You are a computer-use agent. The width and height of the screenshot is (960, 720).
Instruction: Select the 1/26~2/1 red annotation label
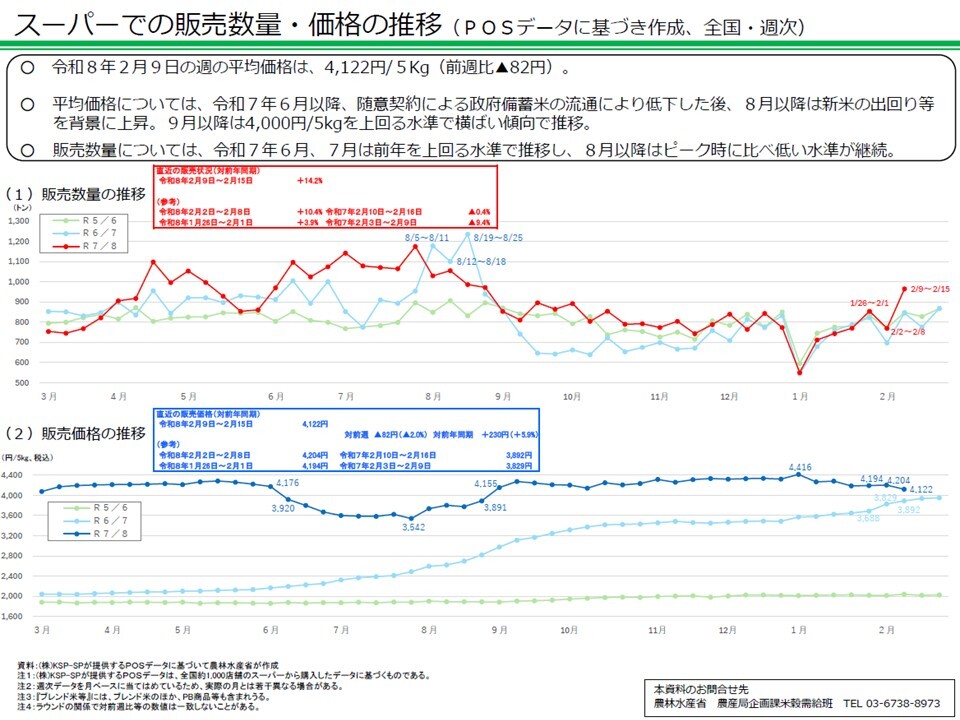click(x=869, y=302)
